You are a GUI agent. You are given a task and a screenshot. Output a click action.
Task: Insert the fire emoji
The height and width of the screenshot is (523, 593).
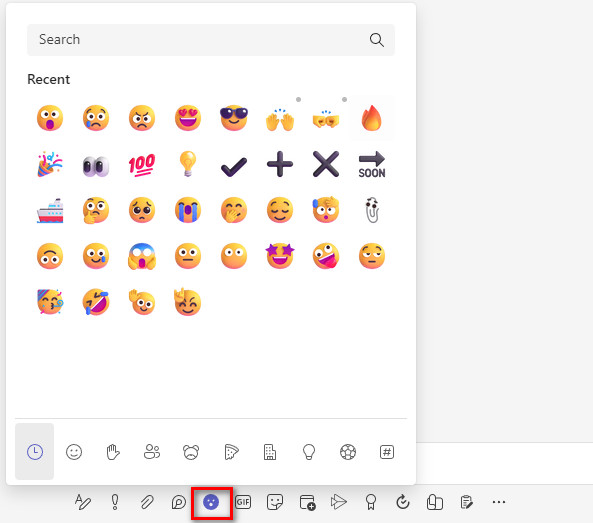(x=372, y=118)
